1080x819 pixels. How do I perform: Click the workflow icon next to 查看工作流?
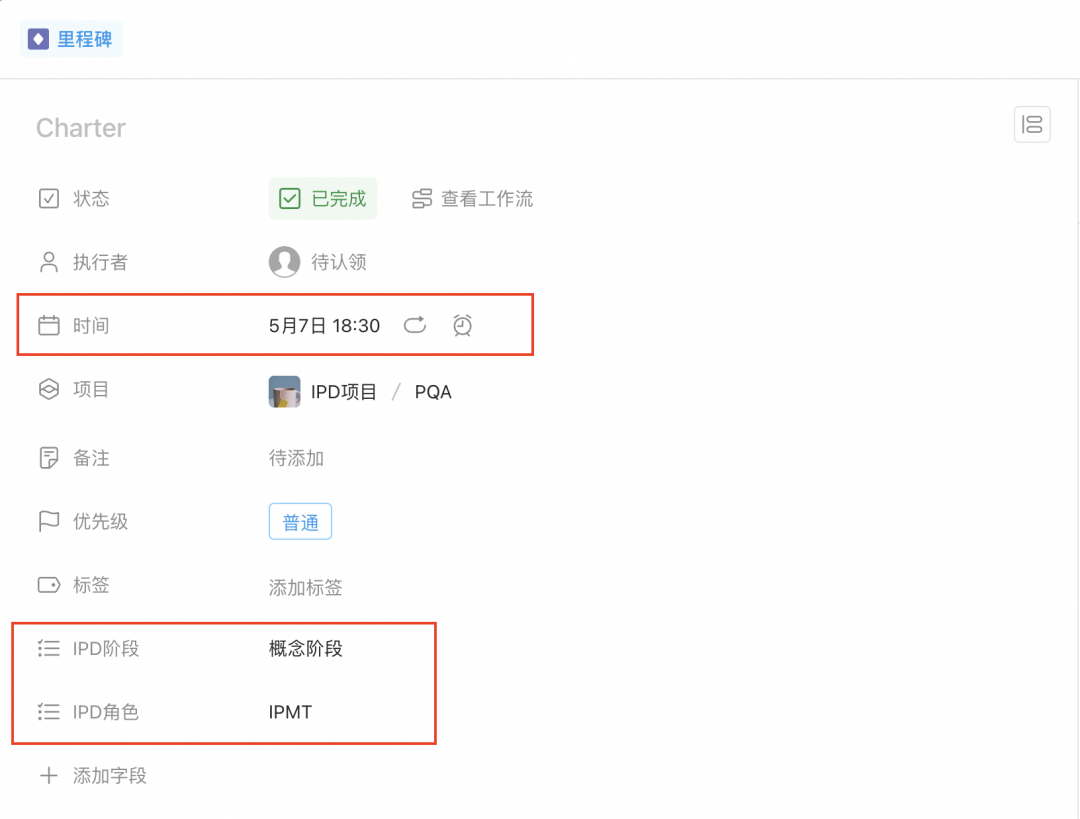tap(422, 199)
